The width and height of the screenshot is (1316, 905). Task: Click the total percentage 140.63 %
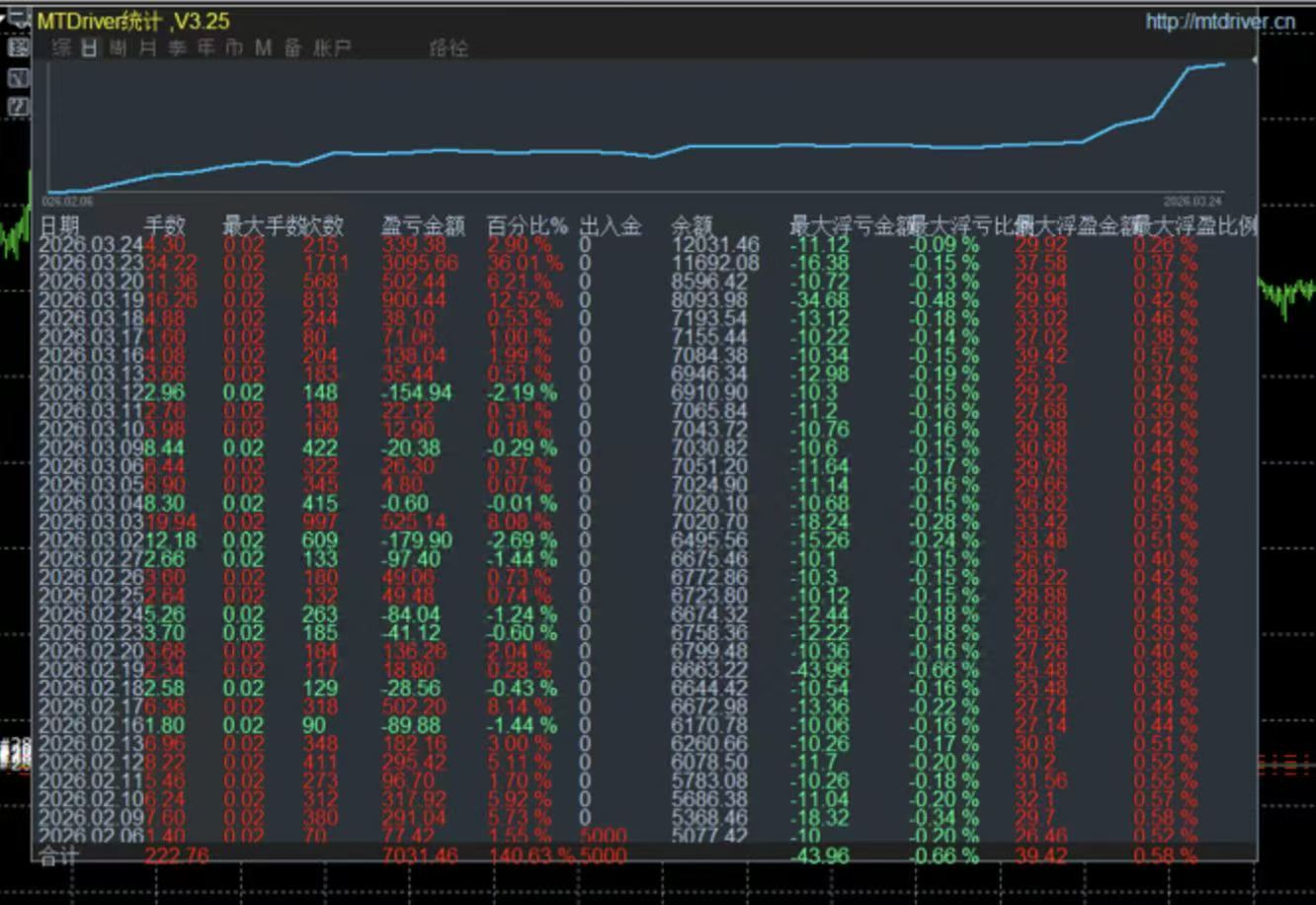pyautogui.click(x=531, y=856)
